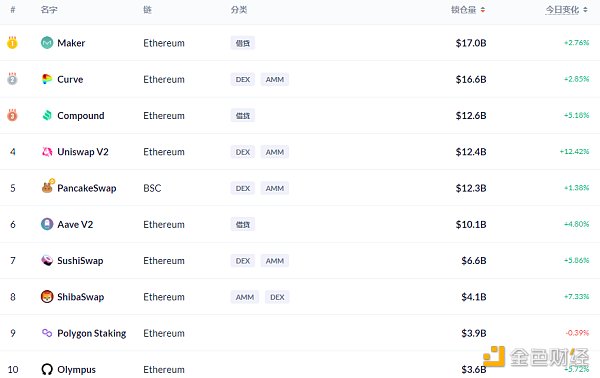Click the Aave V2 ghost icon
This screenshot has width=600, height=378.
[x=47, y=224]
